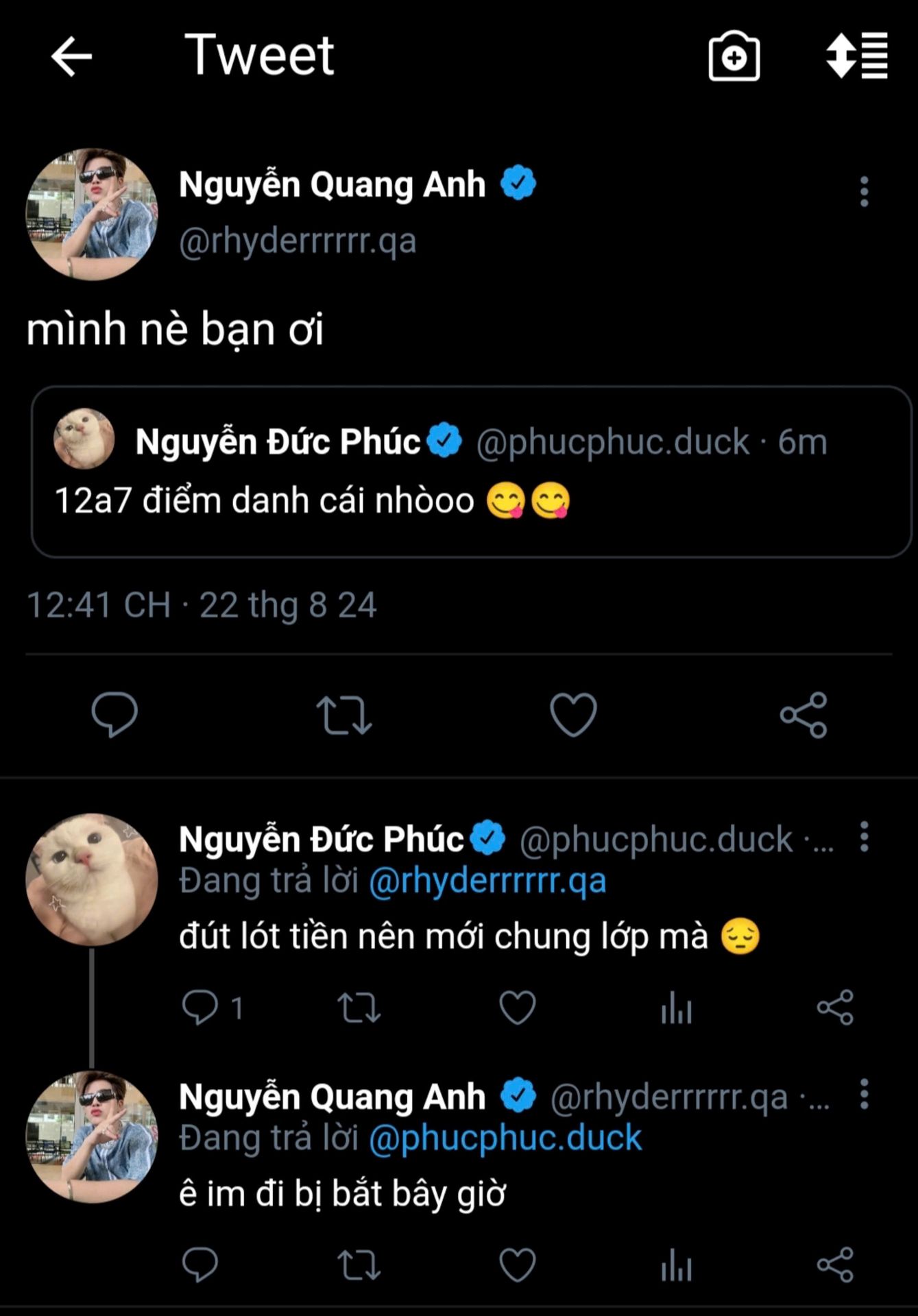Like Nguyễn Đức Phúc's reply
The height and width of the screenshot is (1316, 918).
click(517, 1008)
